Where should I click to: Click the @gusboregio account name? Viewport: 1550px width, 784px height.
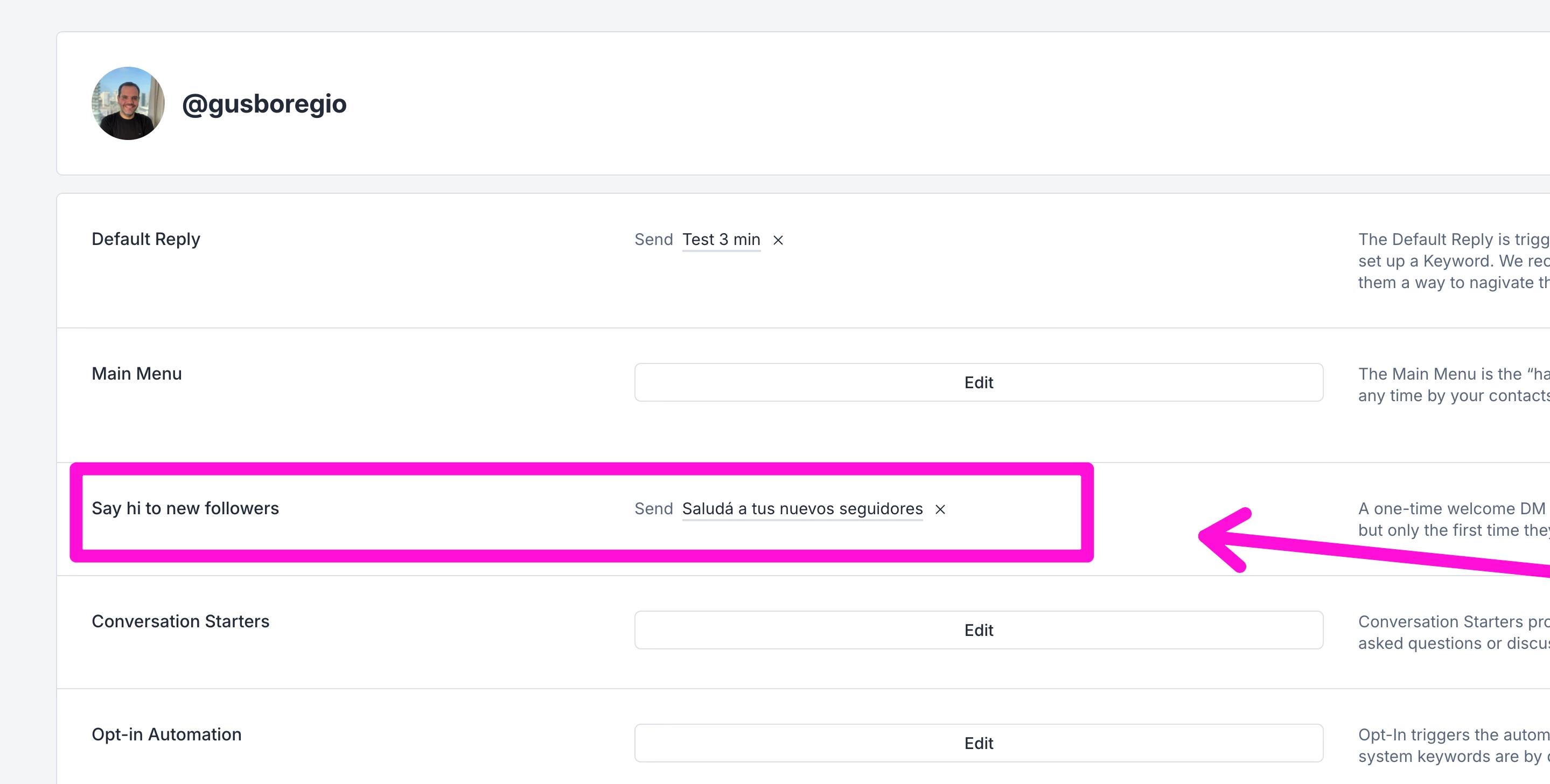coord(264,103)
